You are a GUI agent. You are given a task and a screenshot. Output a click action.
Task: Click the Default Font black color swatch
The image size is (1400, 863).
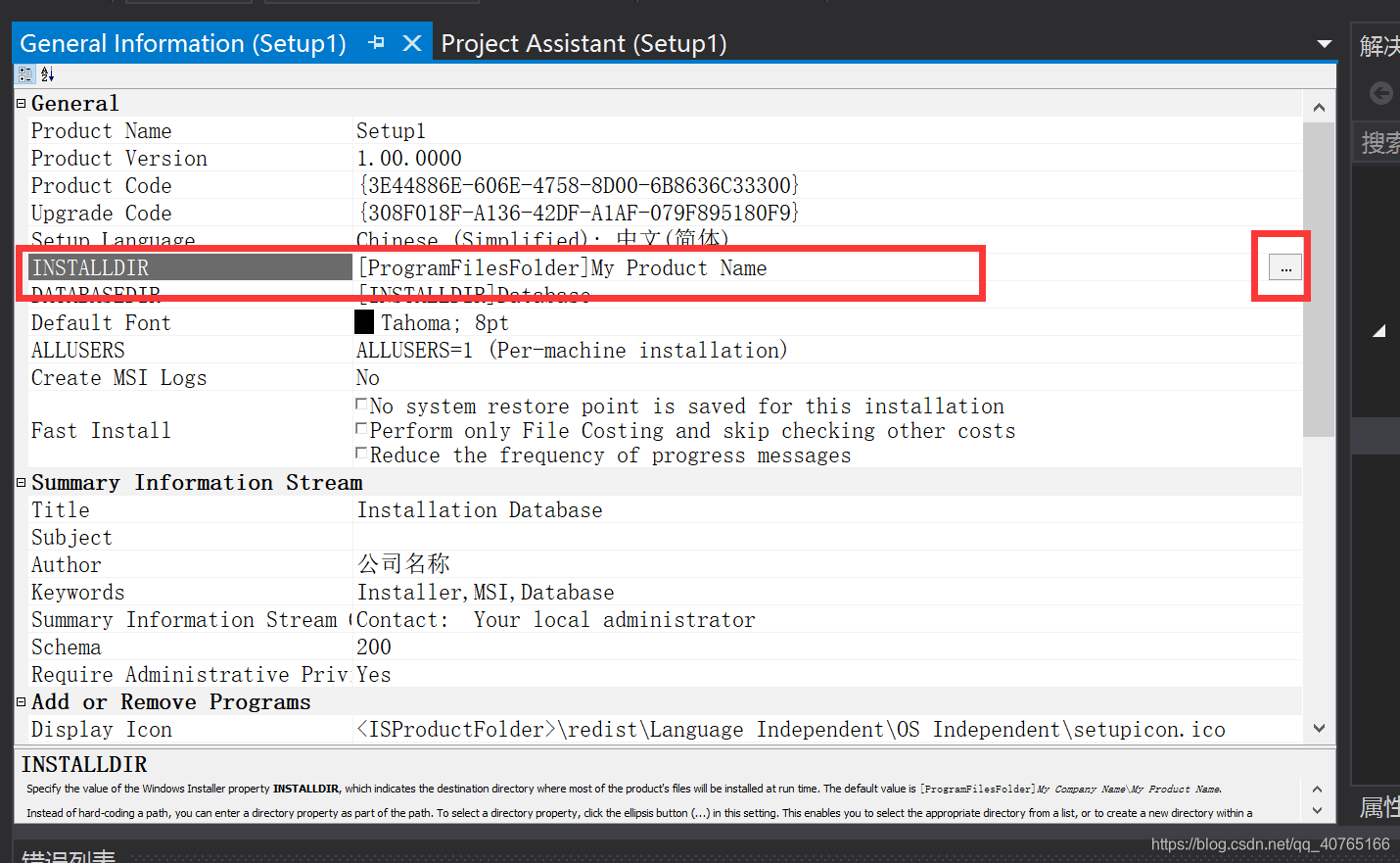(364, 322)
